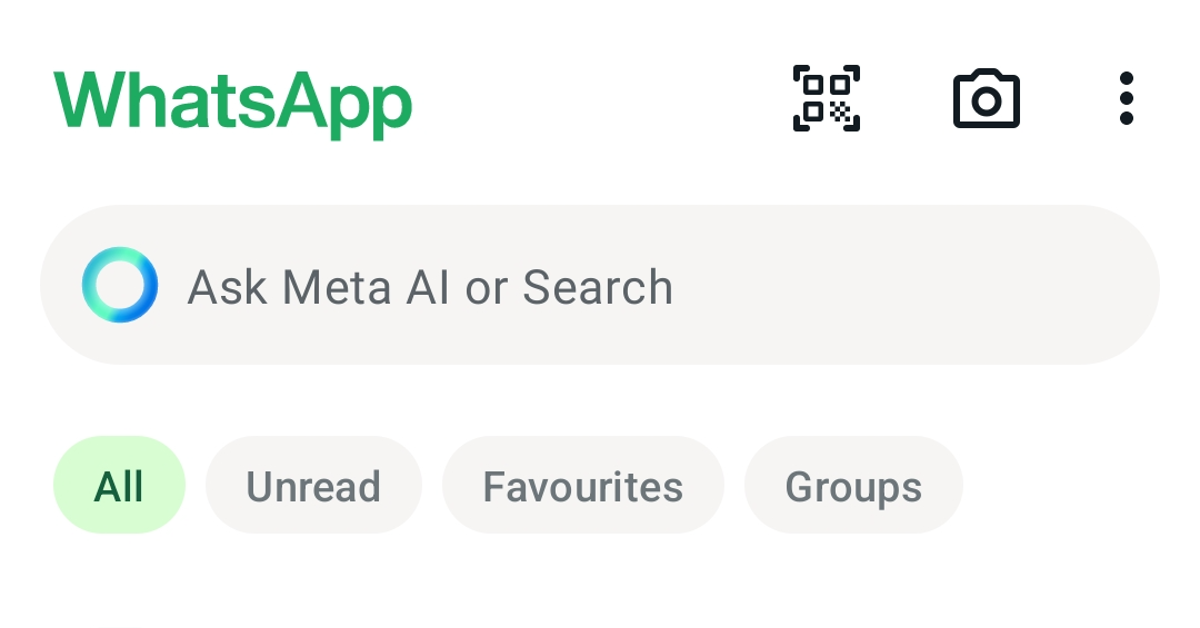Switch to the Groups filter
The image size is (1200, 628).
[853, 485]
